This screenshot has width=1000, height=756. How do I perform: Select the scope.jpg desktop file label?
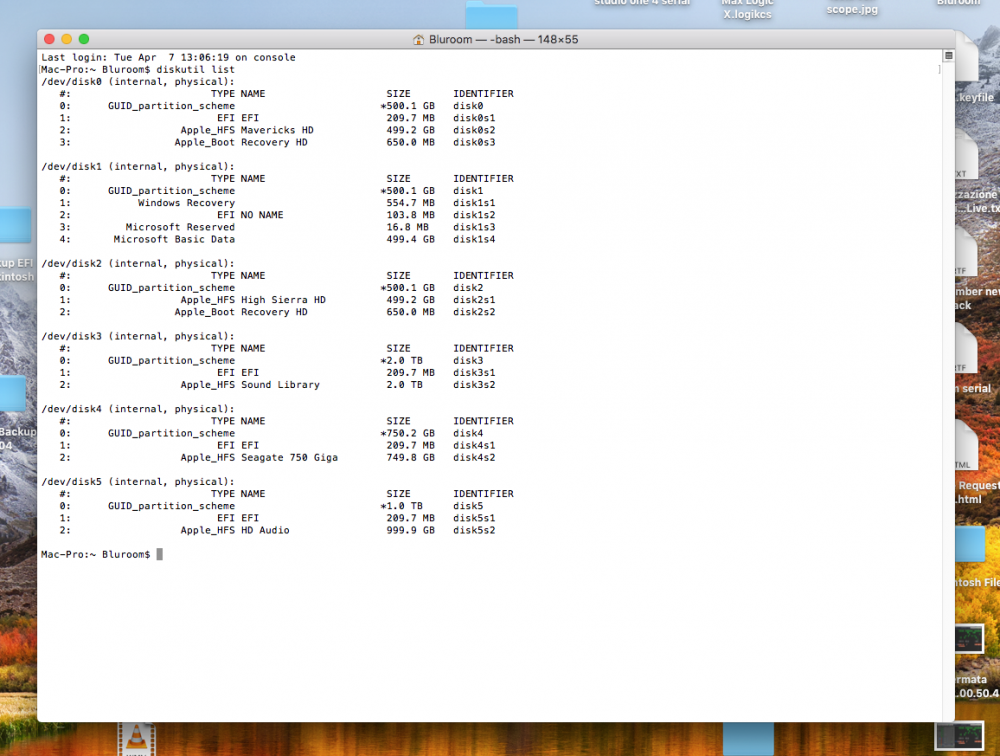coord(851,9)
